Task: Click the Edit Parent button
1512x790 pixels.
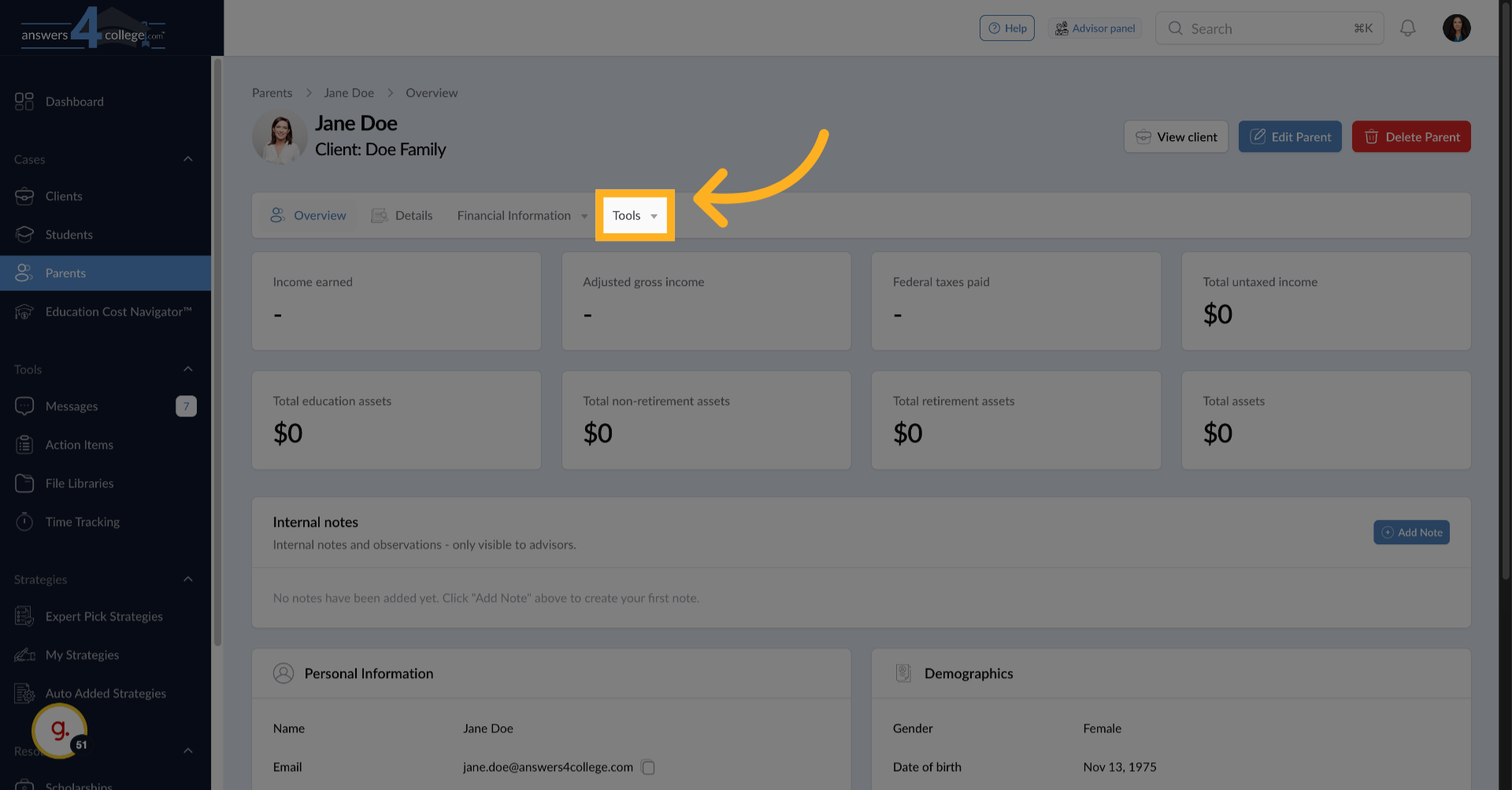Action: pyautogui.click(x=1290, y=137)
